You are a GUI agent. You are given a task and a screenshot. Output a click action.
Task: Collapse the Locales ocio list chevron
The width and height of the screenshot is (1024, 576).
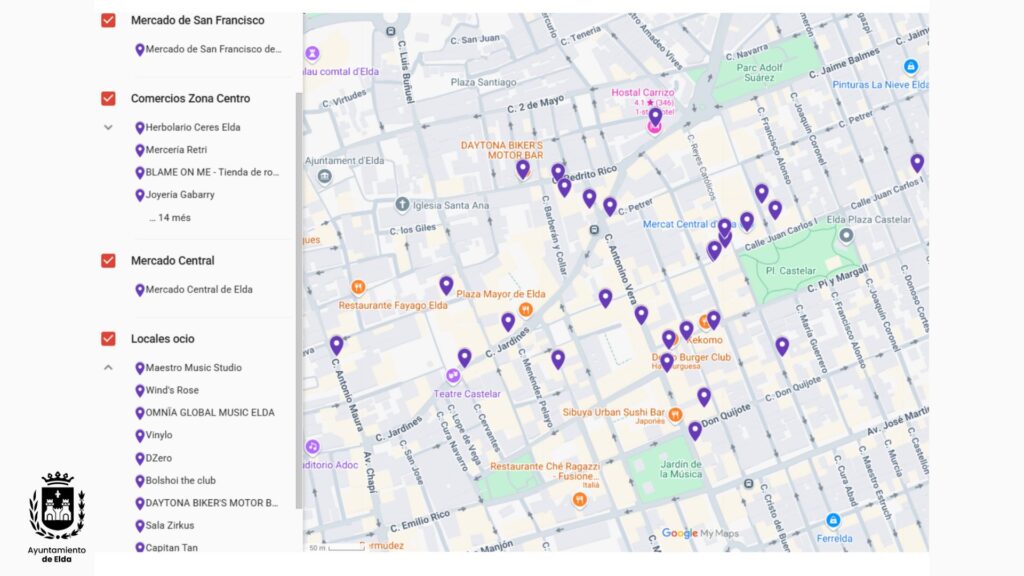click(x=108, y=368)
